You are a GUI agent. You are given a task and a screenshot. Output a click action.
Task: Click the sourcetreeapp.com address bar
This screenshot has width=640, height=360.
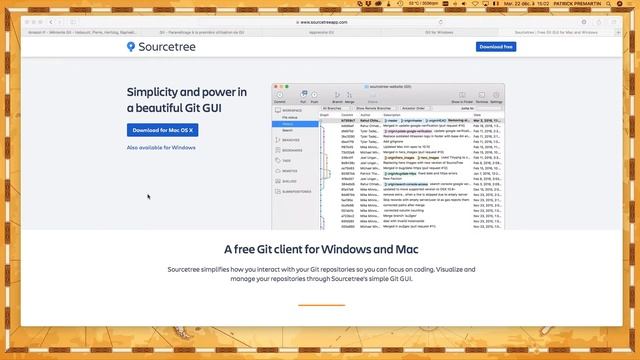pyautogui.click(x=322, y=22)
